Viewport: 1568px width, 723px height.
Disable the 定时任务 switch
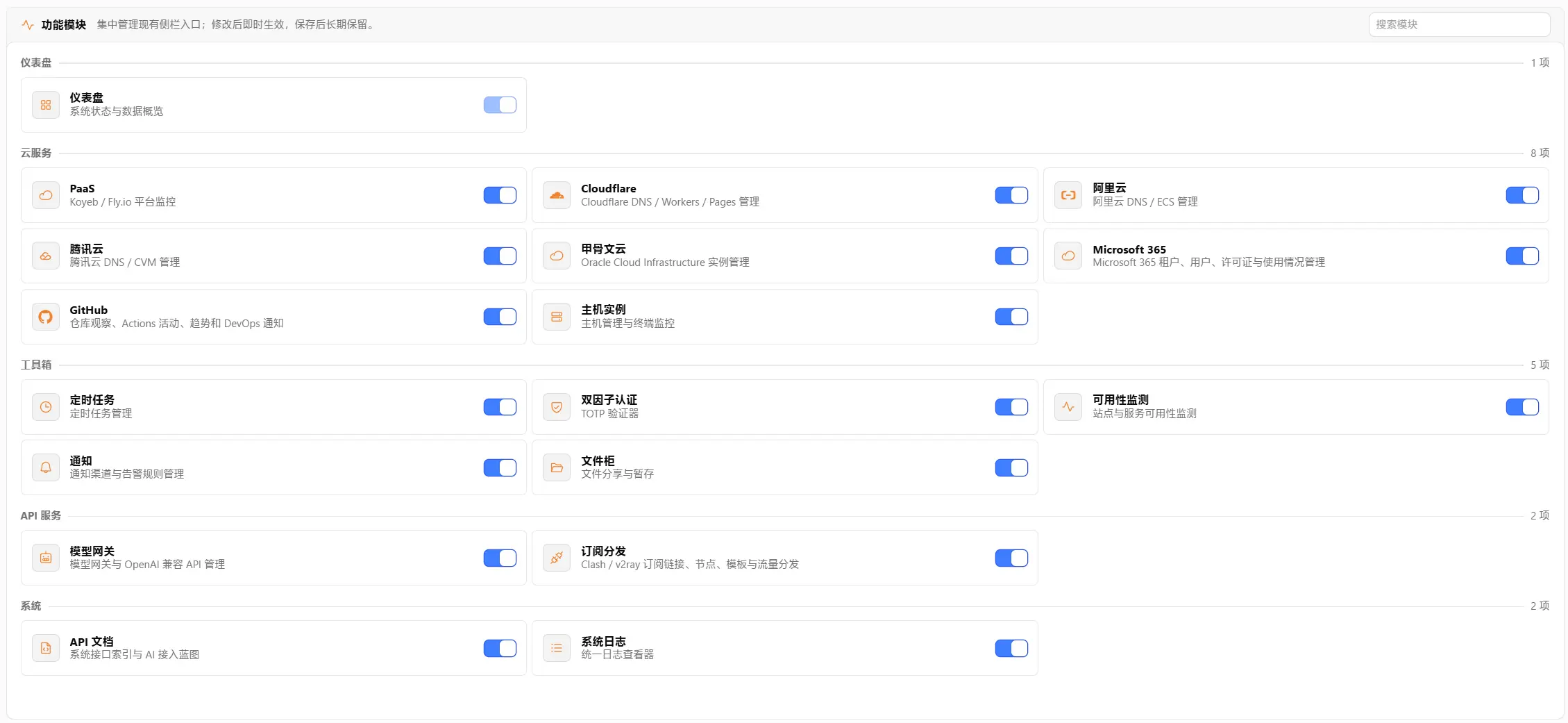(x=500, y=407)
